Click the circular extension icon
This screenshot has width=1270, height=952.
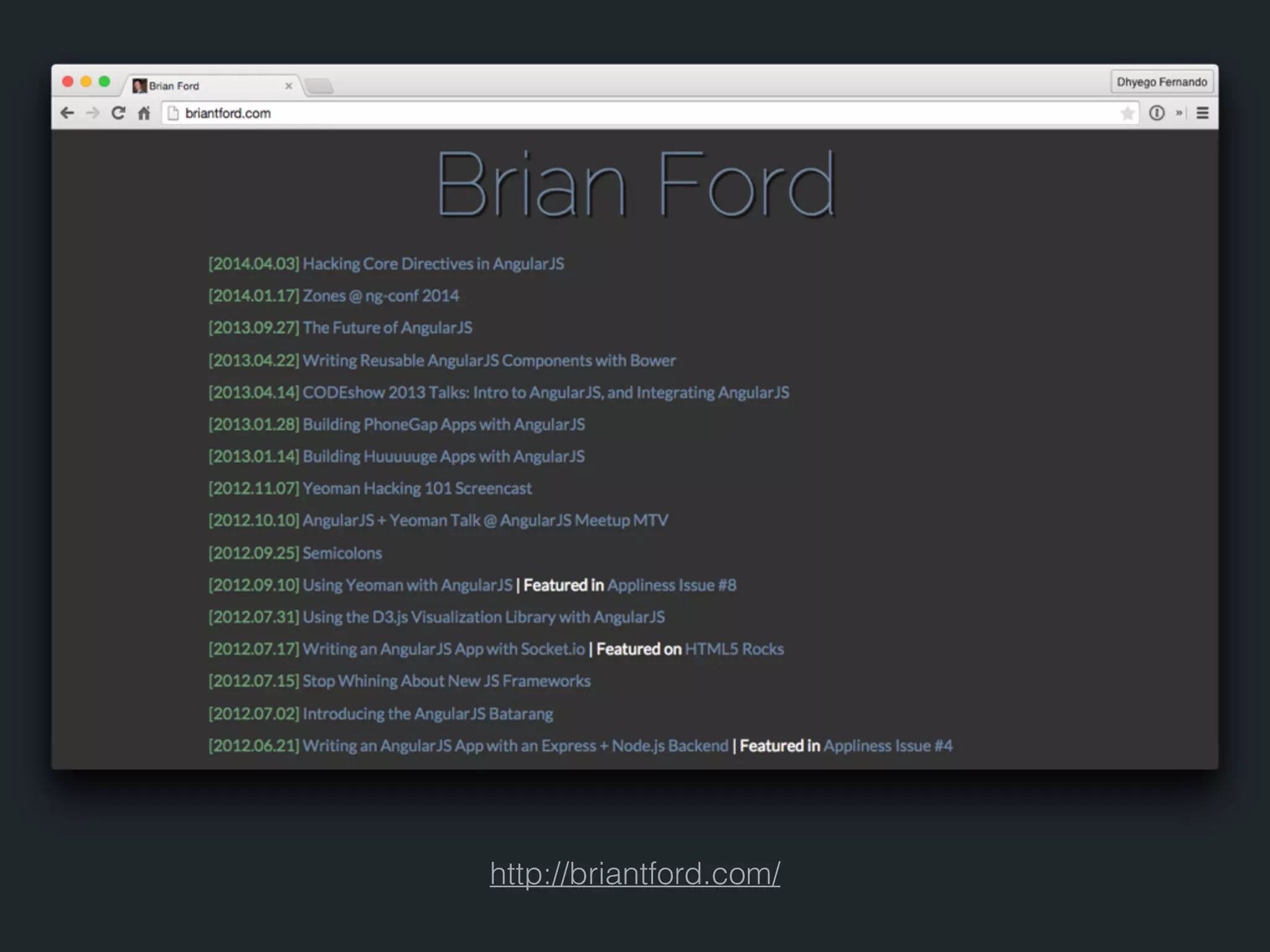point(1157,113)
